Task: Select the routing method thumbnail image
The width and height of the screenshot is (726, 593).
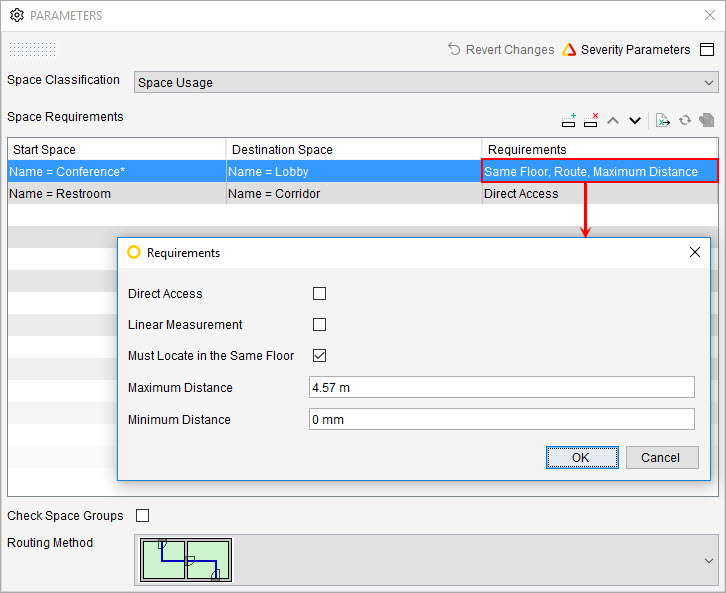Action: point(186,560)
